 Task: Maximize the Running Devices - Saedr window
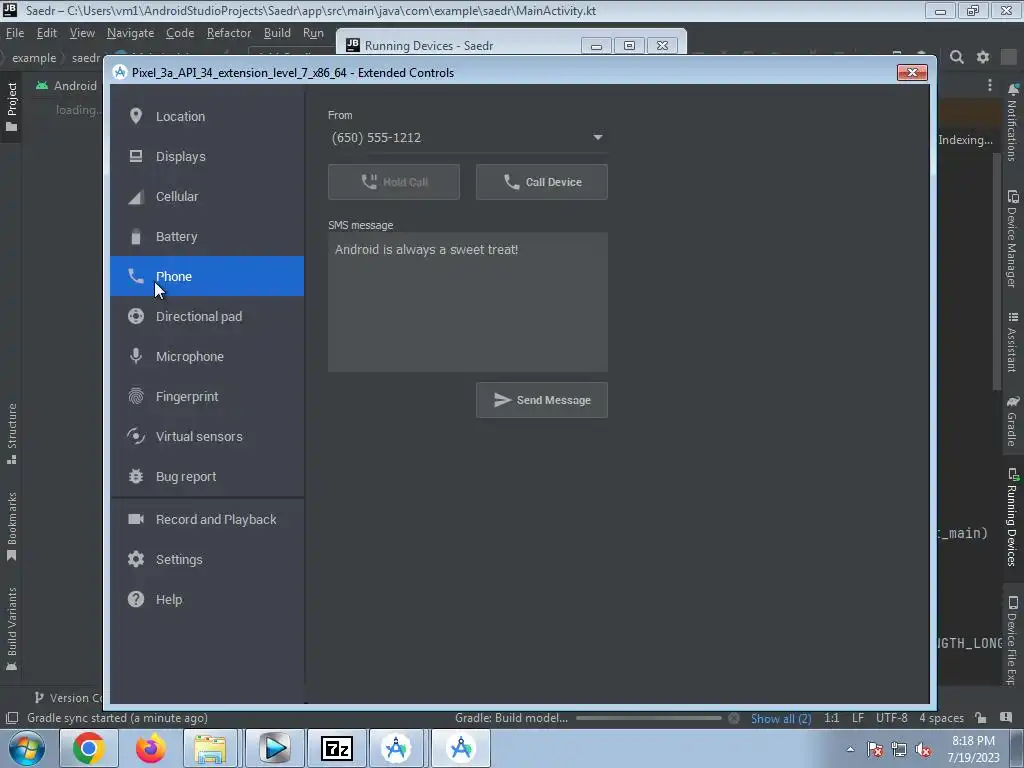click(629, 46)
